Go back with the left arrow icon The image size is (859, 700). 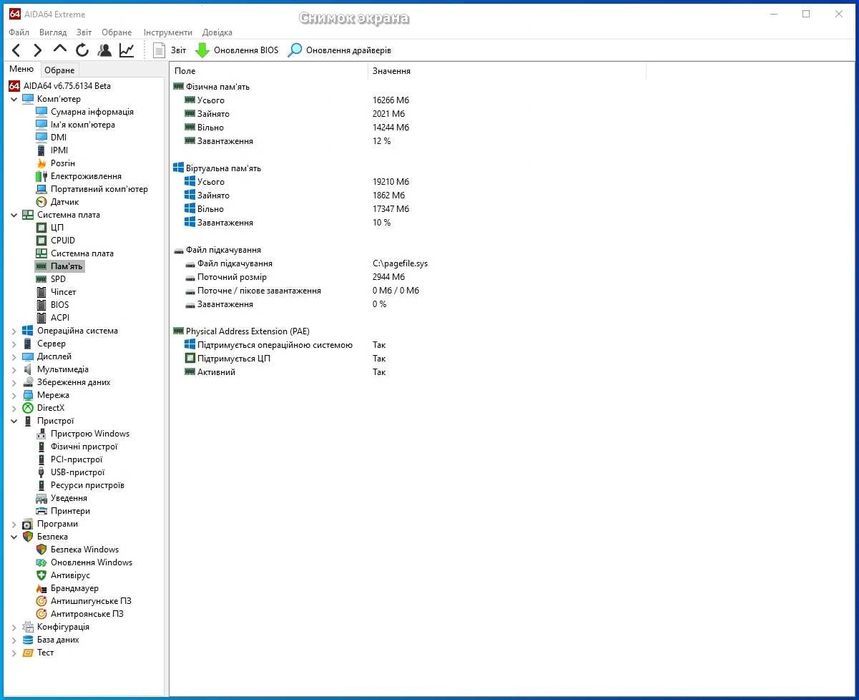[16, 50]
